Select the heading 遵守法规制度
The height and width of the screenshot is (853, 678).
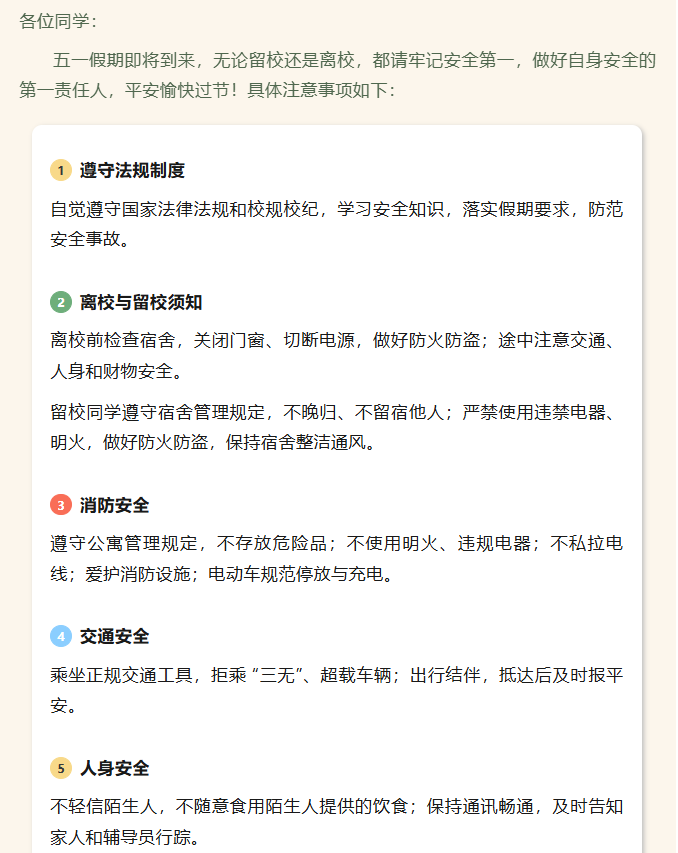tap(132, 170)
